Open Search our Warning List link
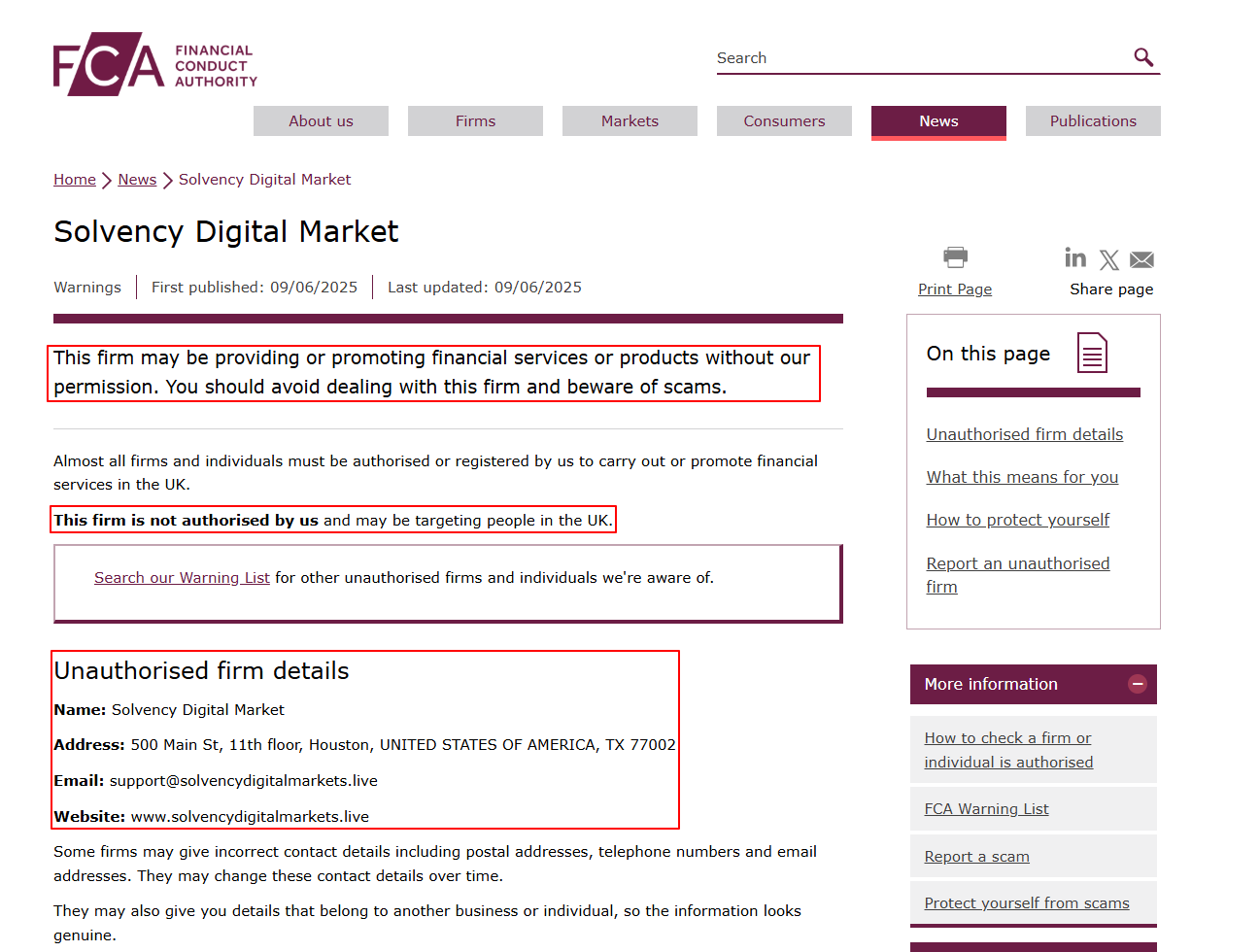1260x952 pixels. pyautogui.click(x=182, y=578)
